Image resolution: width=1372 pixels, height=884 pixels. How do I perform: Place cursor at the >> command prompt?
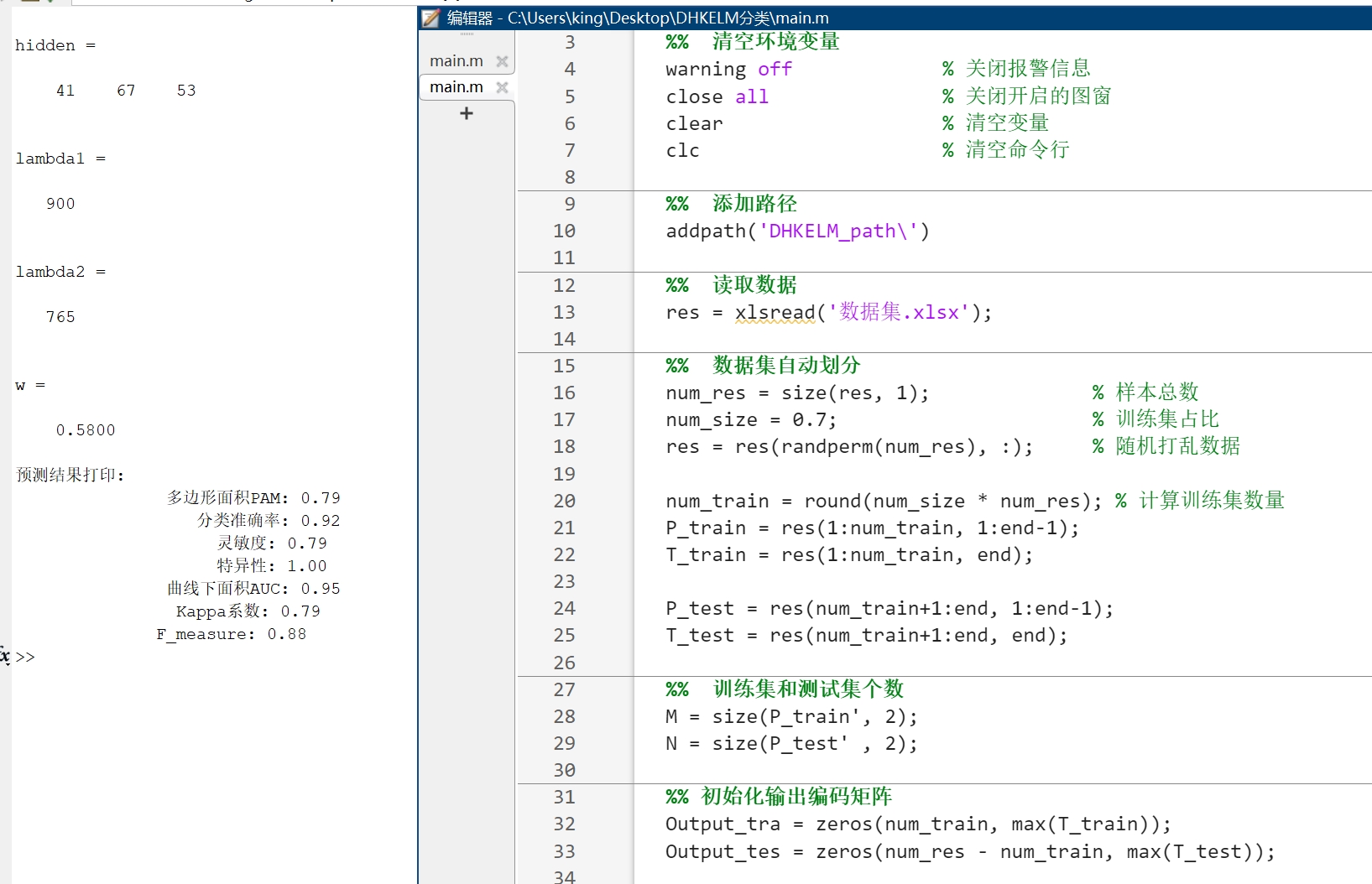pyautogui.click(x=25, y=657)
